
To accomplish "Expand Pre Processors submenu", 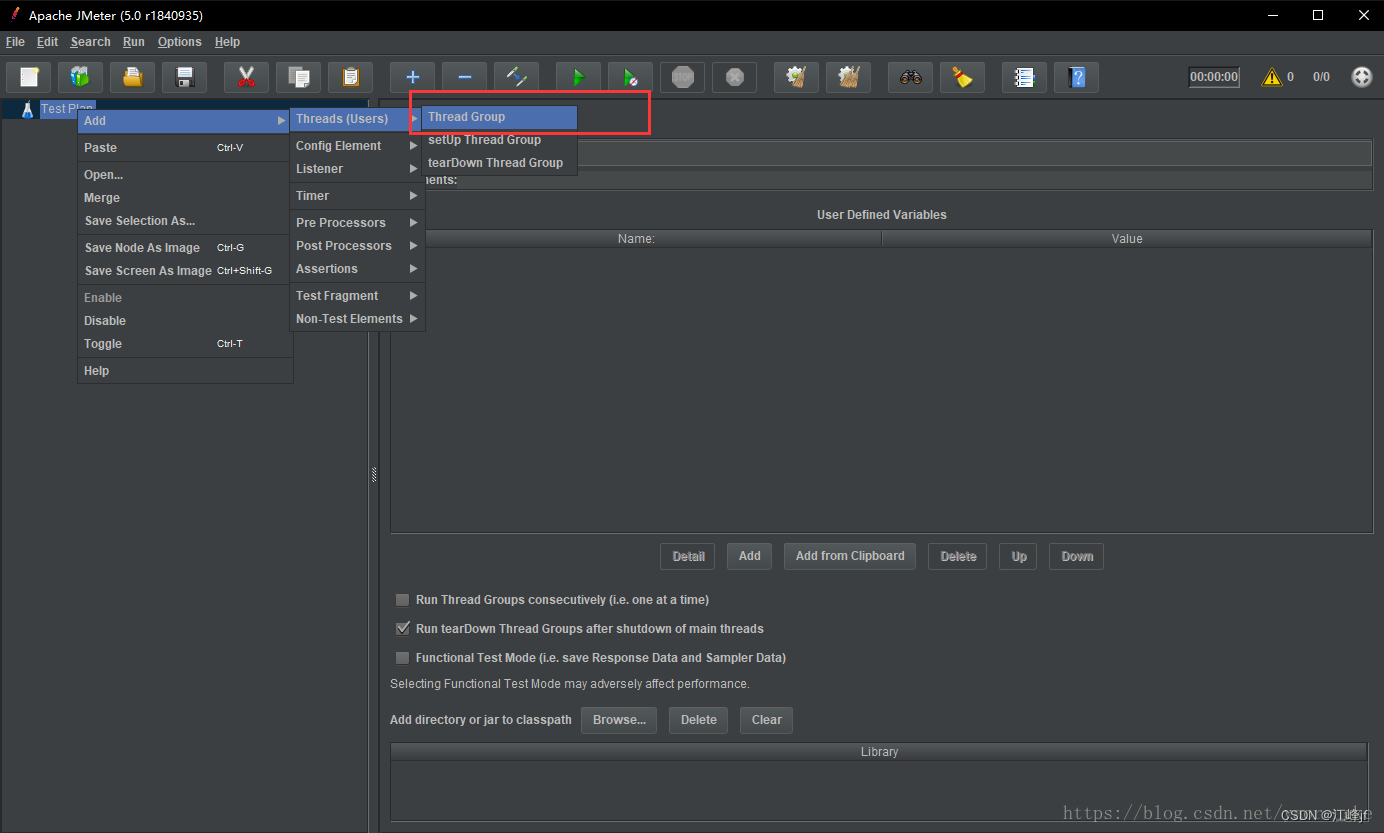I will (x=357, y=223).
